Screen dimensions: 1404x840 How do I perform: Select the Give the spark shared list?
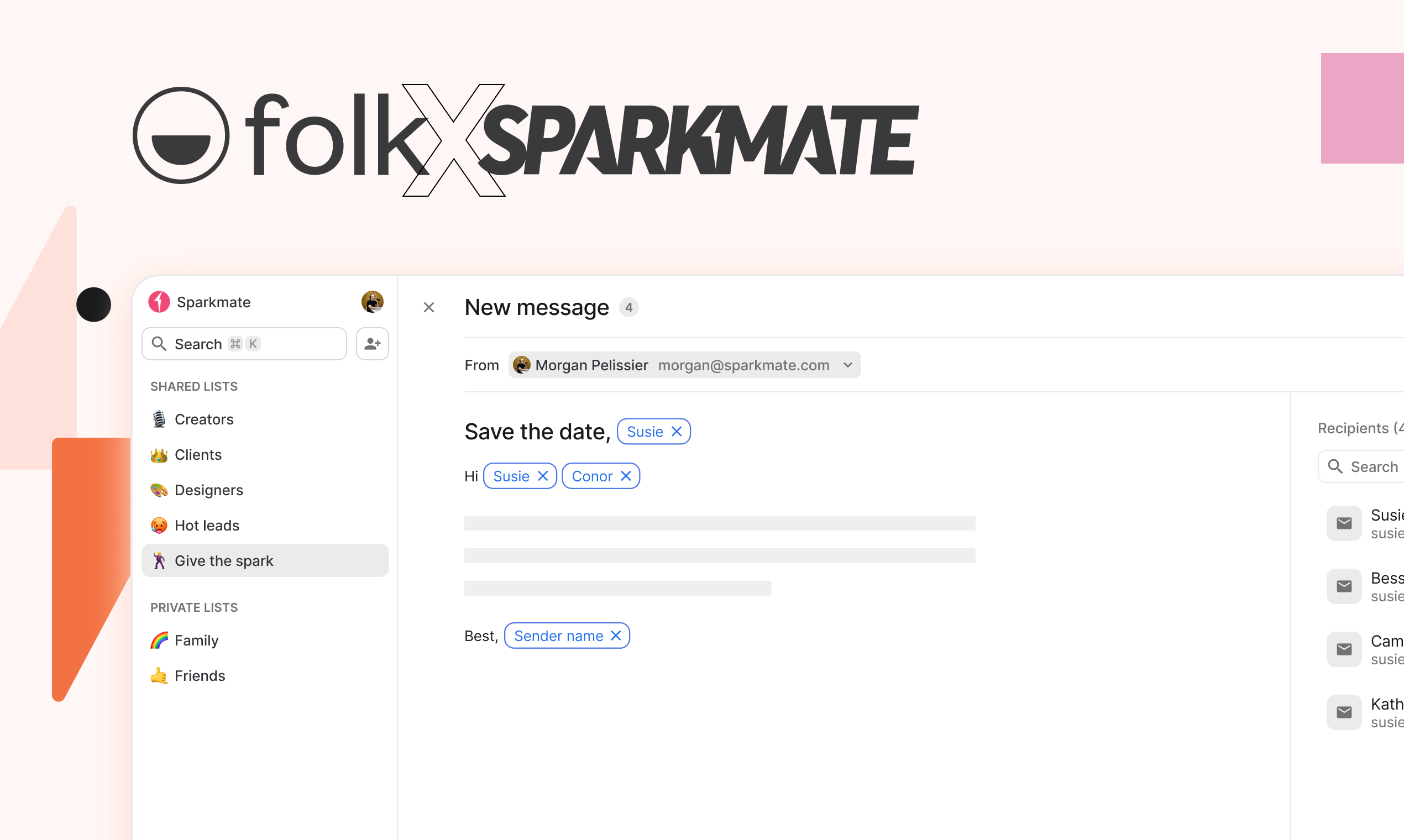(x=224, y=560)
